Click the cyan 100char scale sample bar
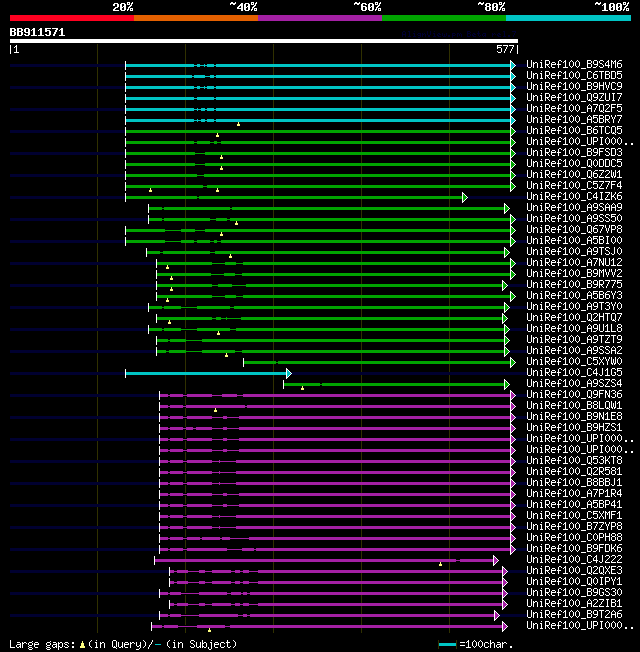640x652 pixels. tap(447, 645)
